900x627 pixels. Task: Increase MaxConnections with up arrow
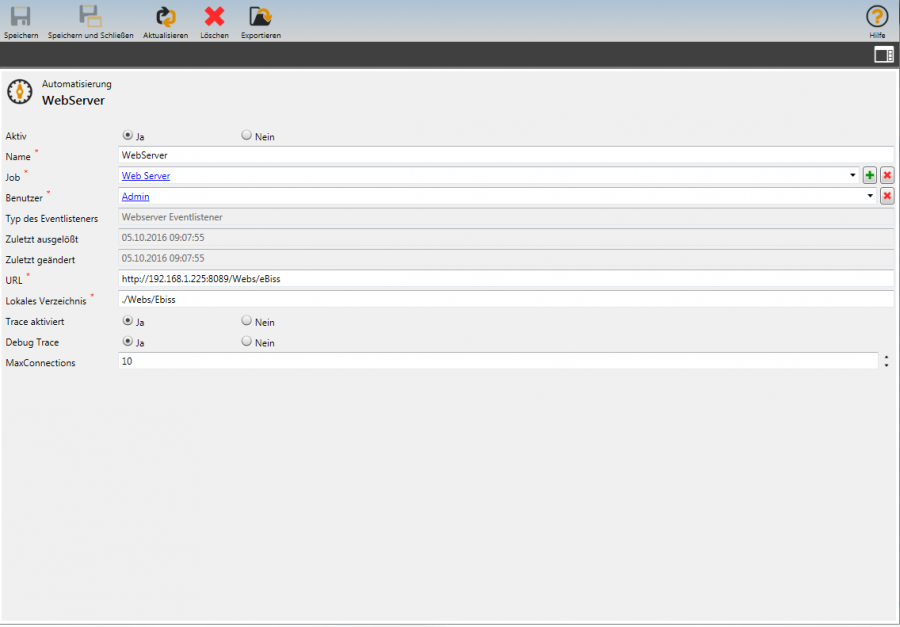pos(887,357)
